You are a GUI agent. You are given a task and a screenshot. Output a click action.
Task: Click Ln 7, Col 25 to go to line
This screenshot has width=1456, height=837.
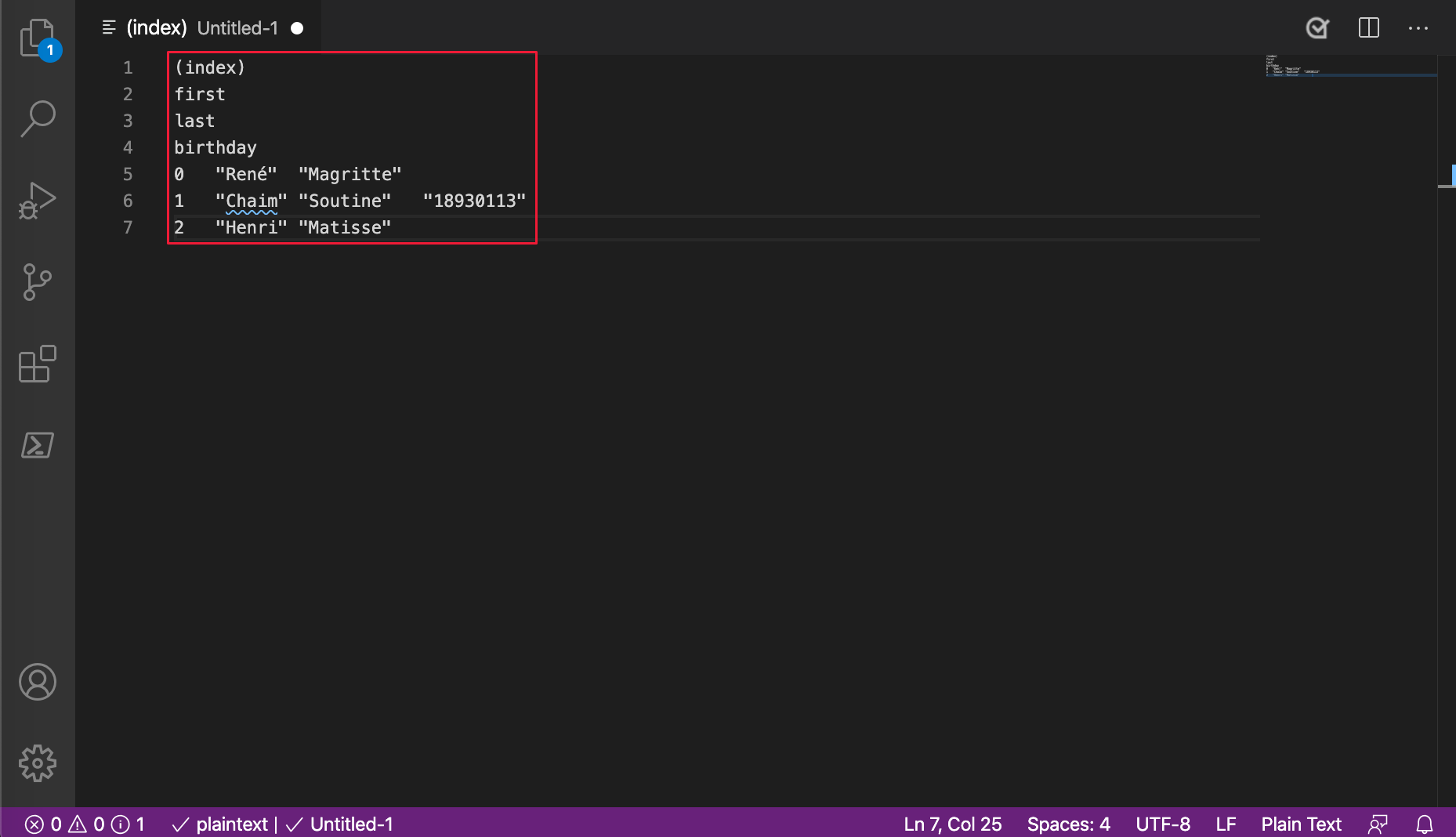(x=952, y=824)
